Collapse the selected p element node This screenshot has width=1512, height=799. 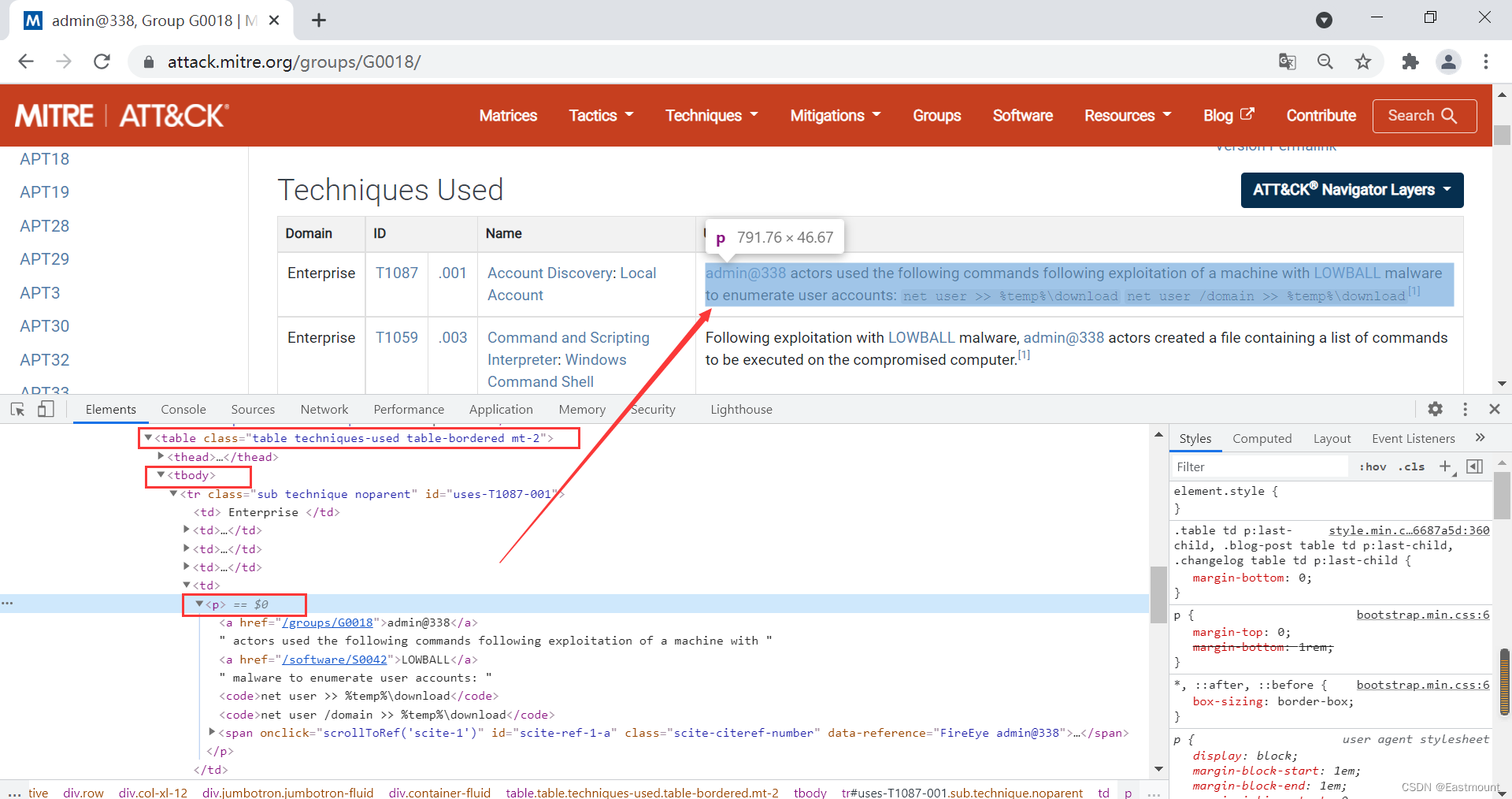pyautogui.click(x=199, y=604)
